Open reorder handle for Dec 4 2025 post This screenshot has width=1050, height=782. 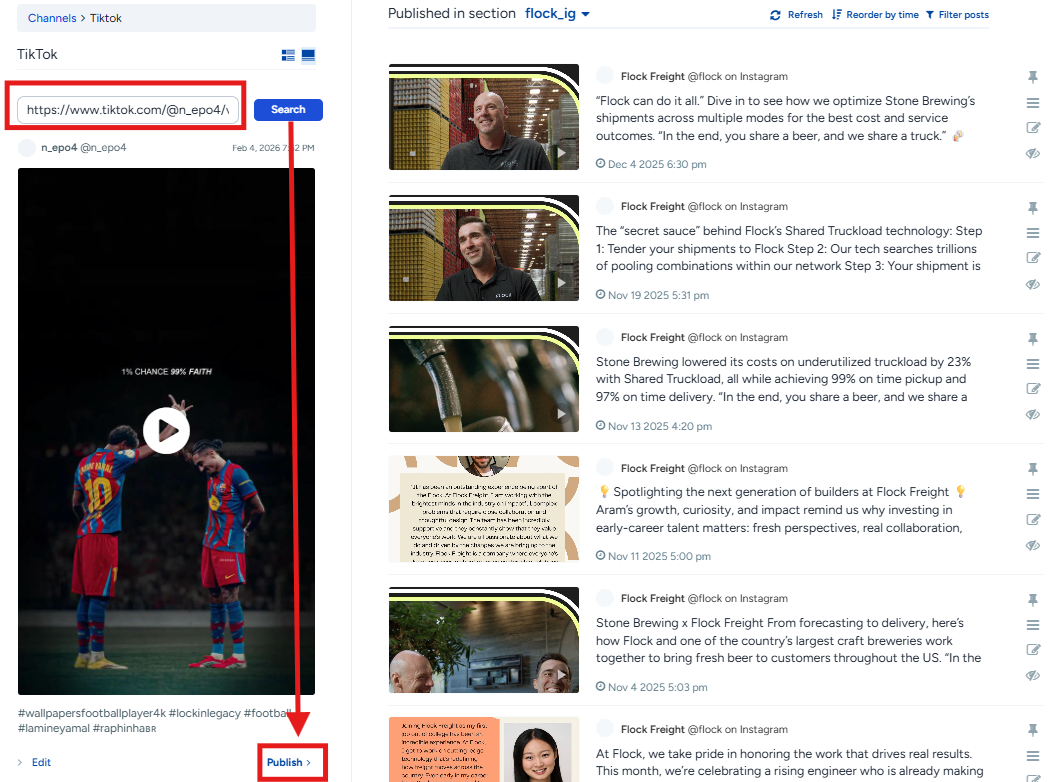(x=1033, y=103)
